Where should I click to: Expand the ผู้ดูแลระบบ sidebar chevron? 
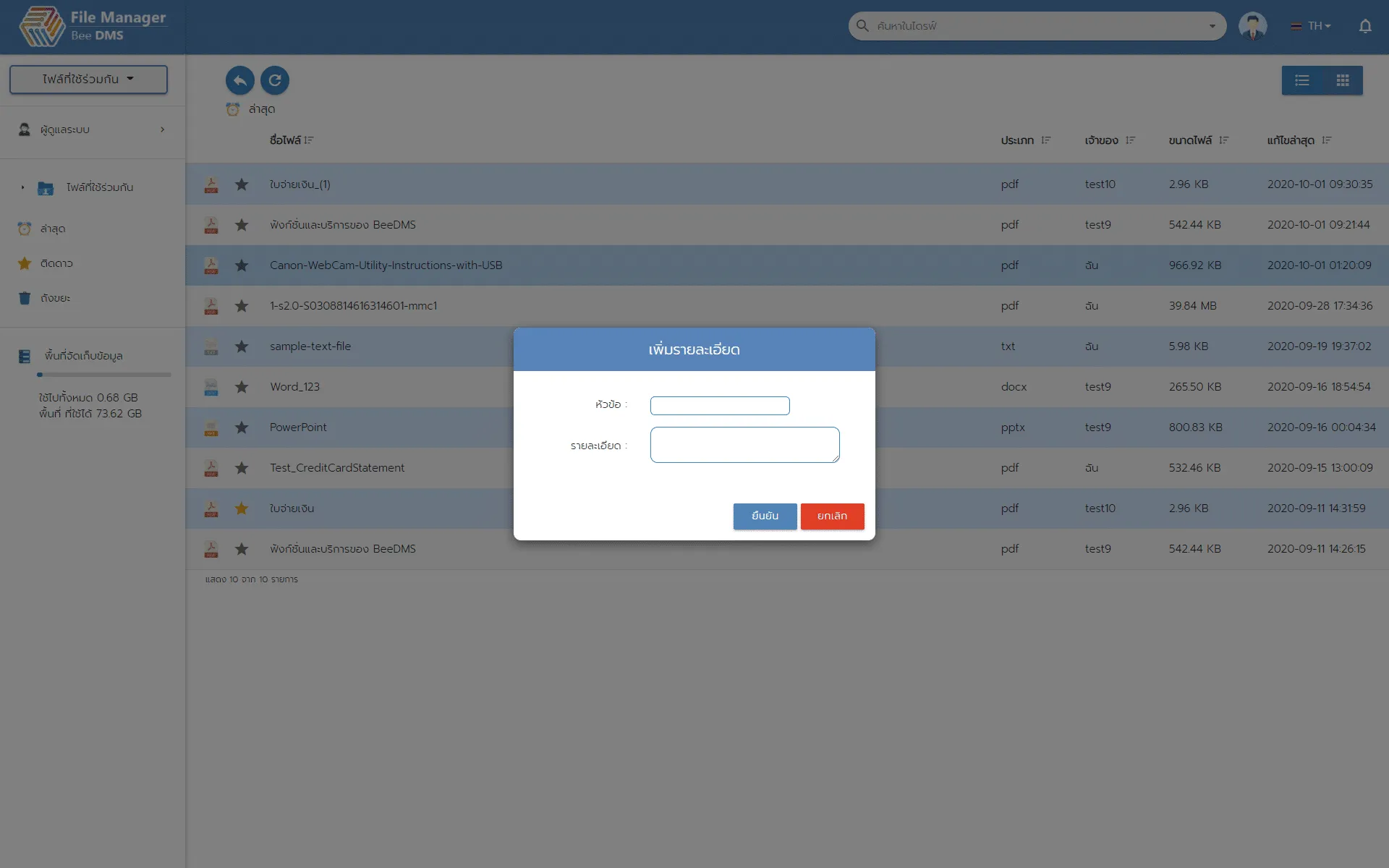point(162,129)
